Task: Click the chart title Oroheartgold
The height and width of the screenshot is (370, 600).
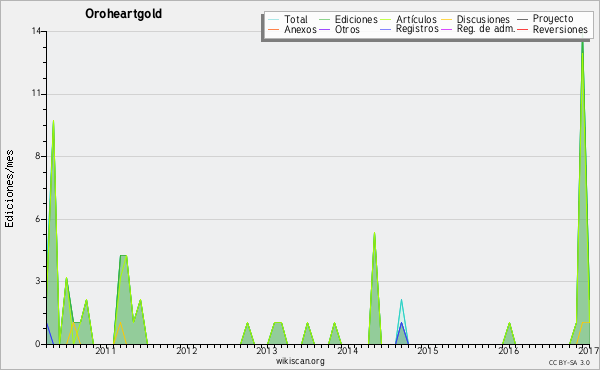Action: [124, 13]
